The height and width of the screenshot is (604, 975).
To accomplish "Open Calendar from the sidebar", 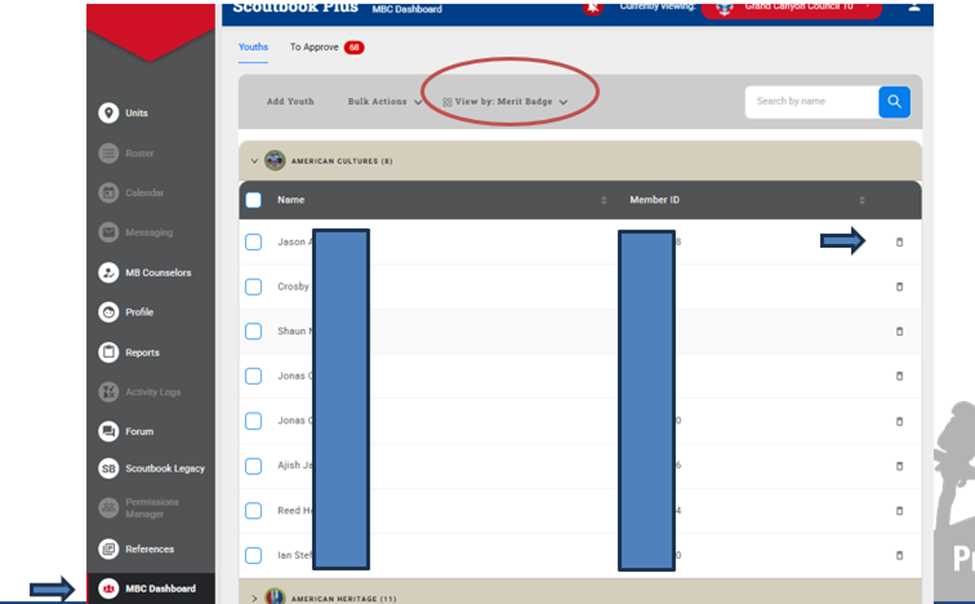I will point(131,193).
